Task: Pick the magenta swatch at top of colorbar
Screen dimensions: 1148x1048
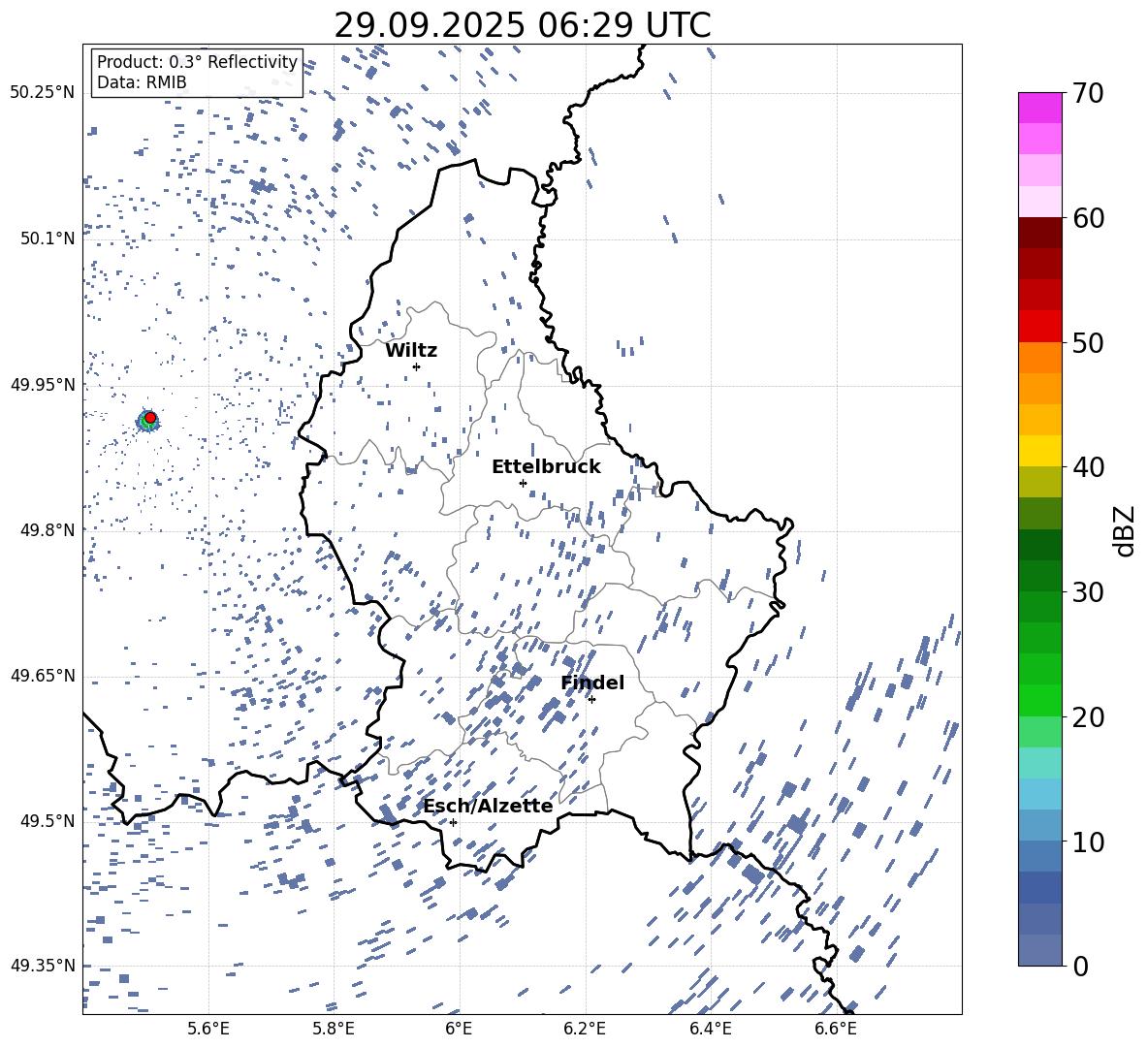Action: coord(1040,108)
